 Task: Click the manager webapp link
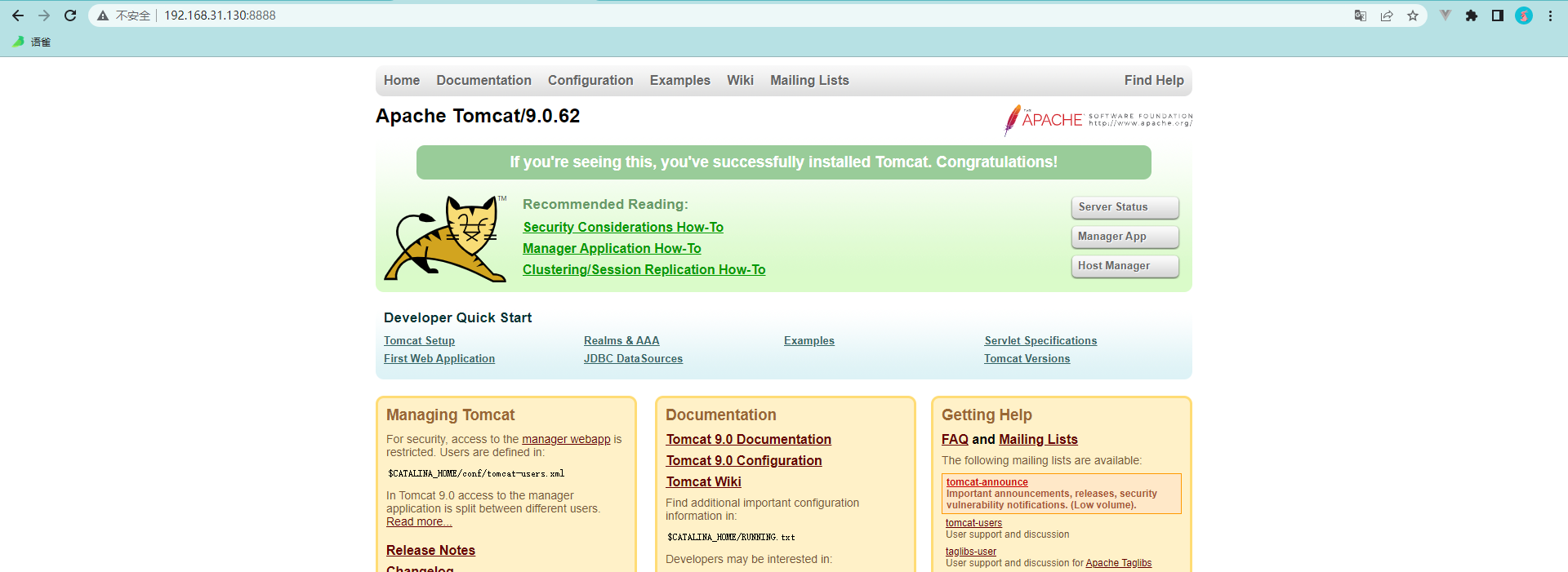pyautogui.click(x=566, y=439)
